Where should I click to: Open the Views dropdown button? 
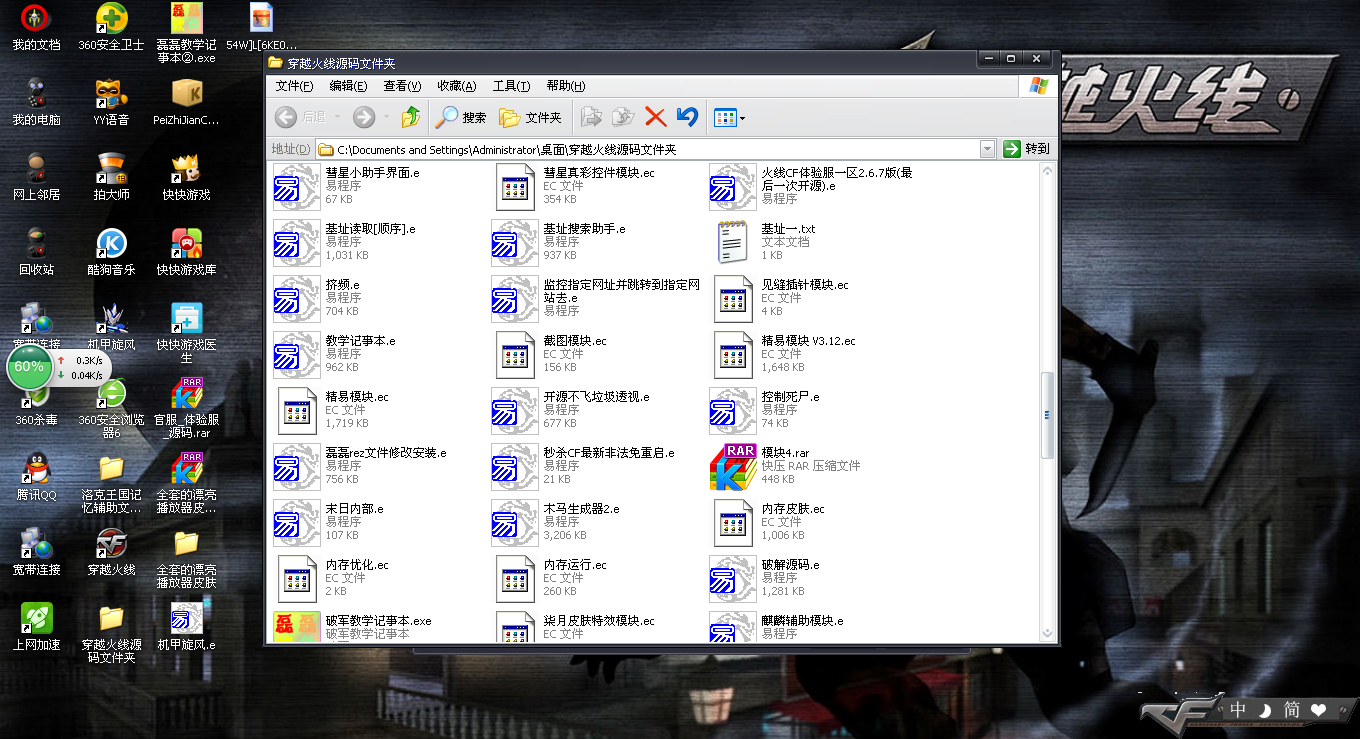point(729,118)
